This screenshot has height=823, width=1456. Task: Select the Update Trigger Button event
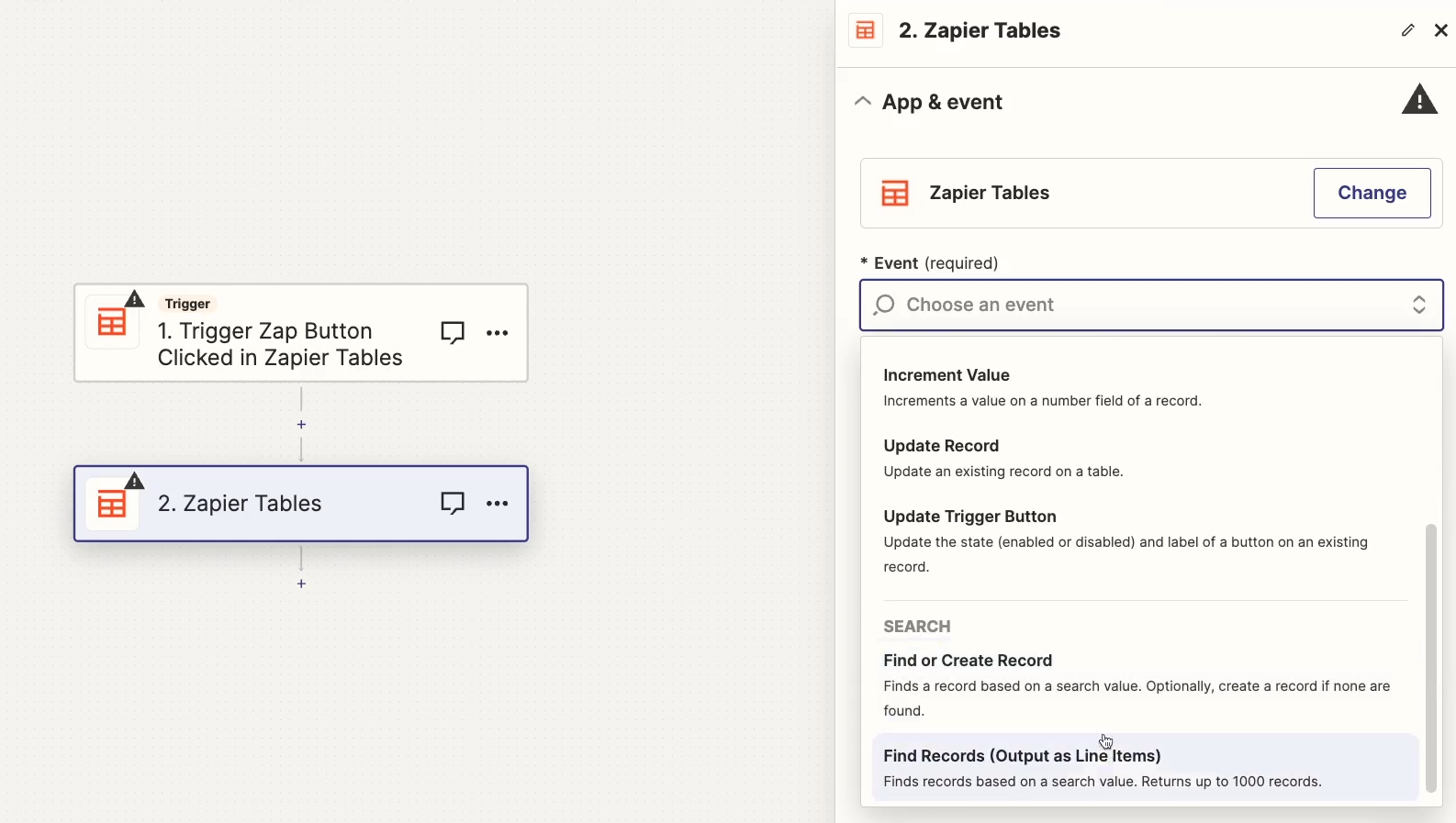(x=1145, y=540)
